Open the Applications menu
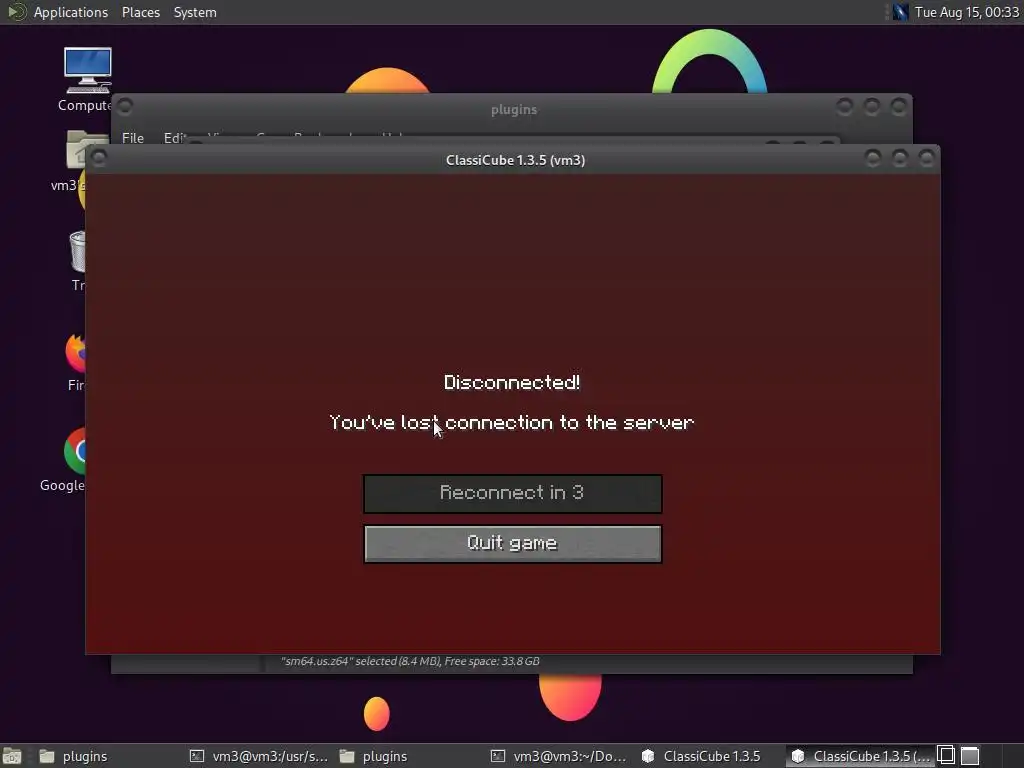Image resolution: width=1024 pixels, height=768 pixels. 71,12
